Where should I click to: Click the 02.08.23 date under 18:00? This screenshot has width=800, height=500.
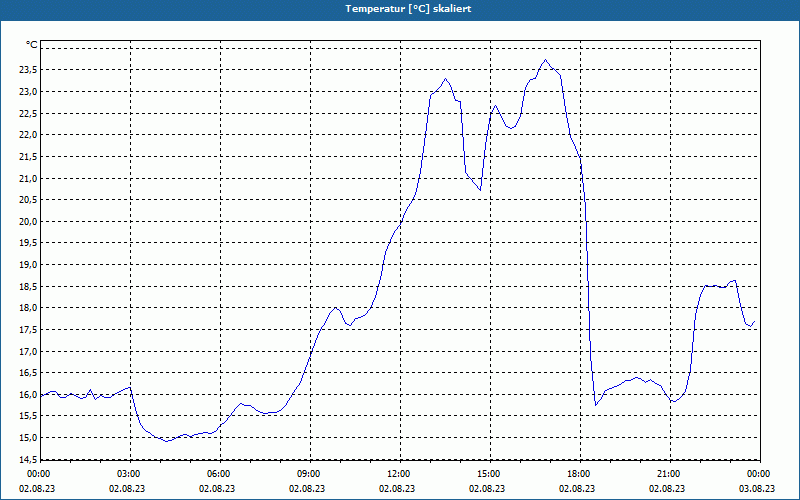pyautogui.click(x=577, y=488)
